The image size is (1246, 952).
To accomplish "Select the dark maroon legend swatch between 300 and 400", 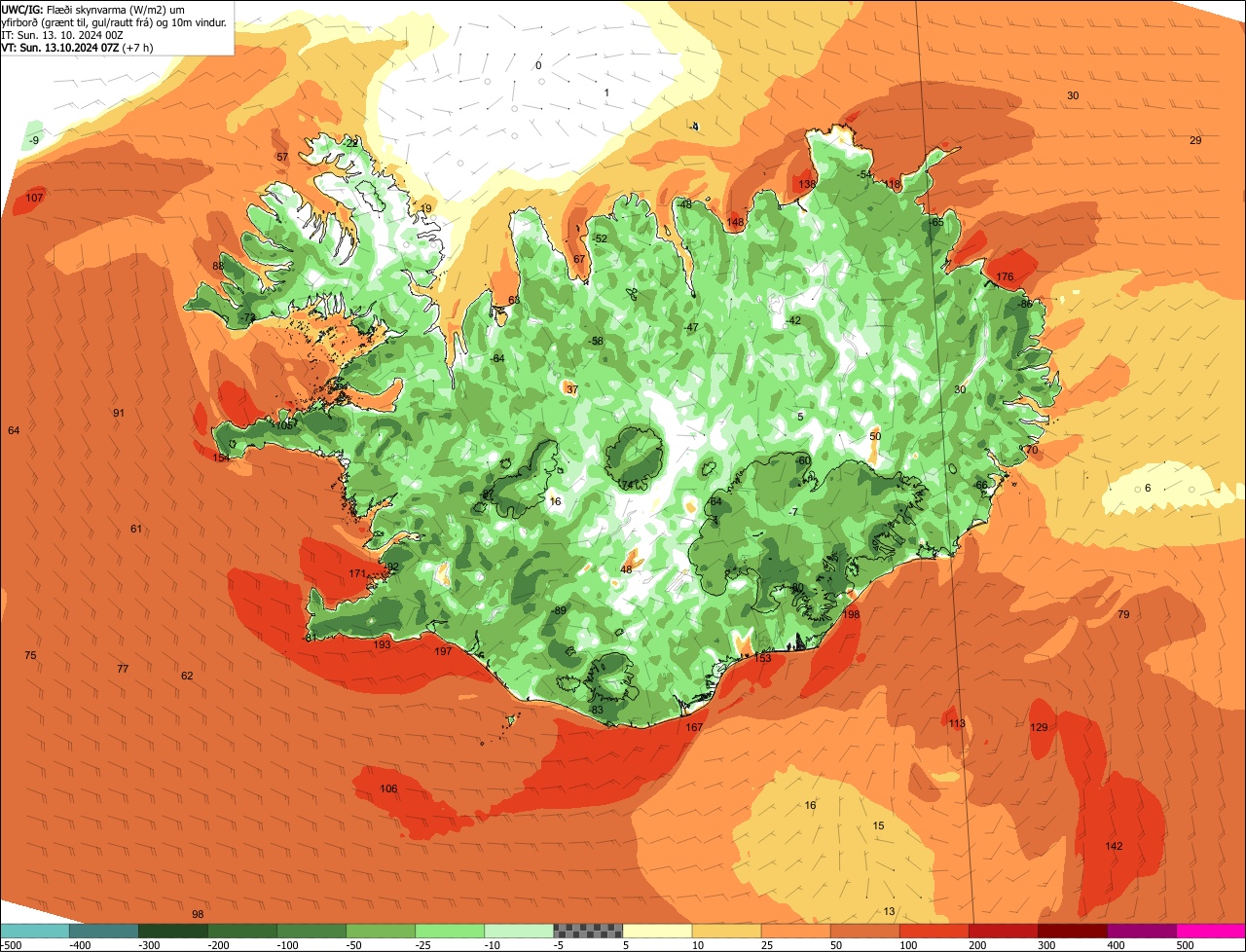I will click(1072, 931).
